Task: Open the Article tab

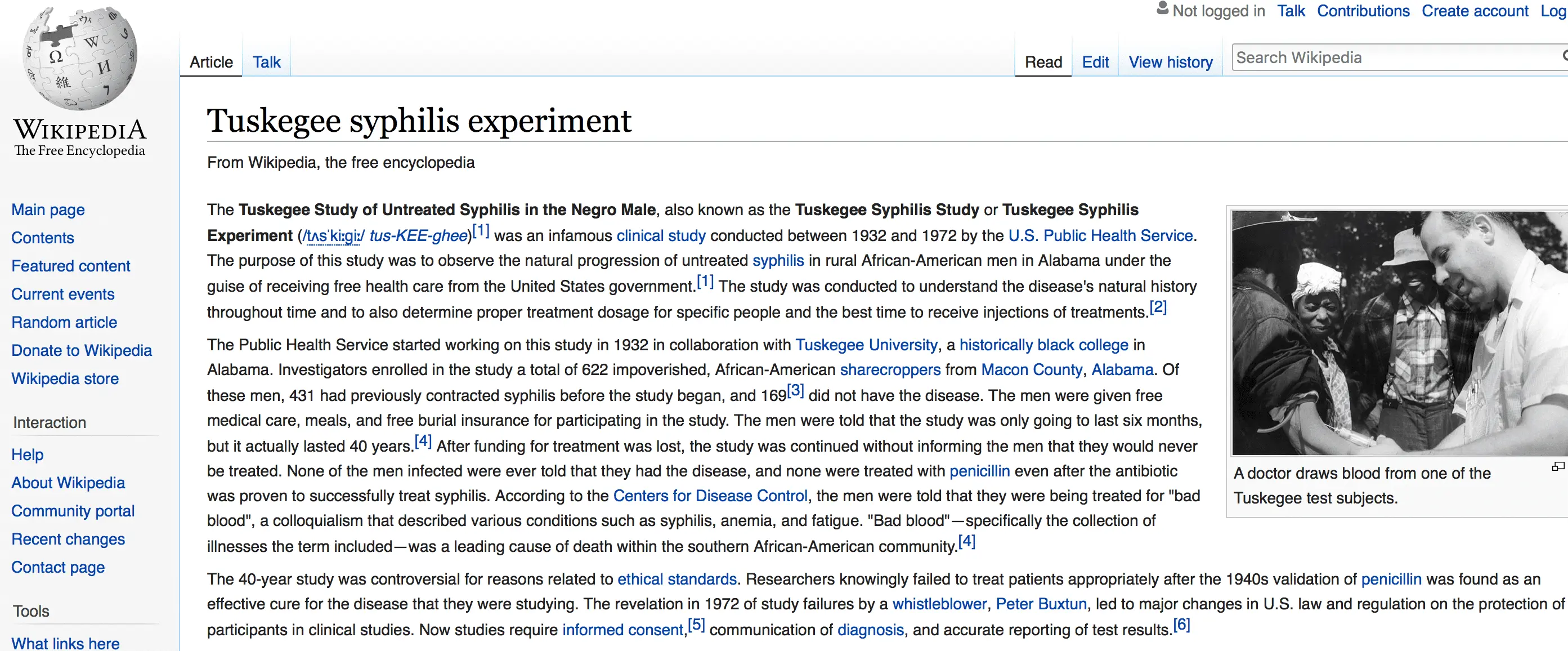Action: pos(211,62)
